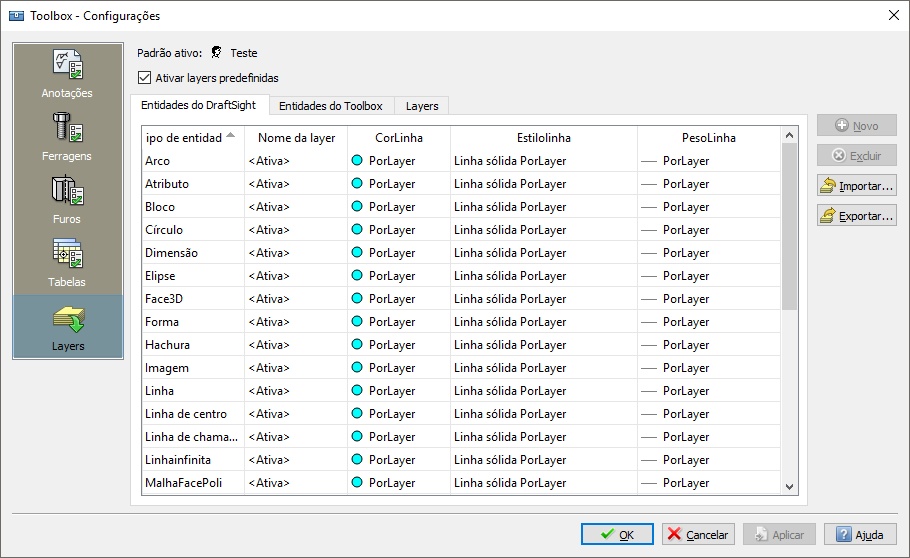Open layer name <Ativa> for Círculo
Viewport: 910px width, 558px height.
tap(296, 230)
